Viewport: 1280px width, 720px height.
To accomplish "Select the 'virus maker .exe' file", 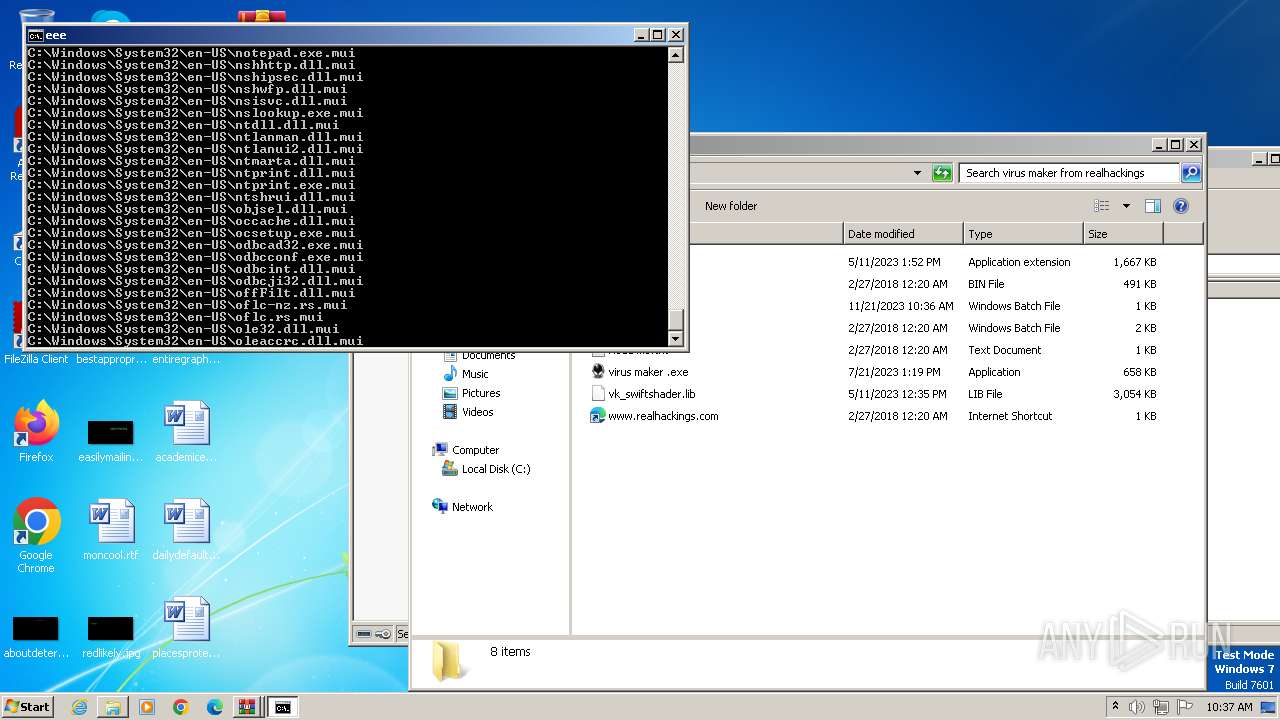I will 648,372.
